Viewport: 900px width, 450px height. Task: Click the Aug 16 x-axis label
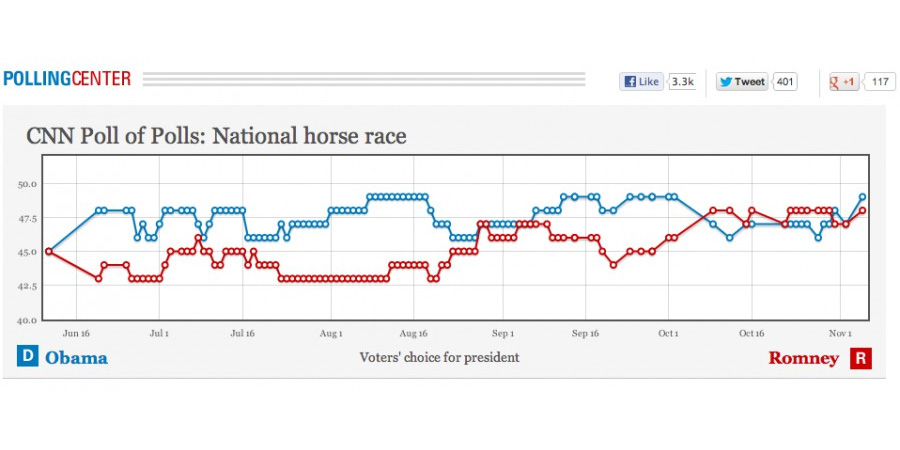[414, 333]
